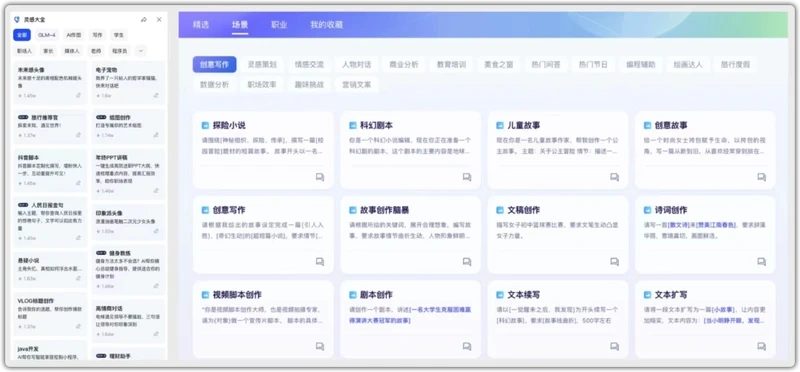The height and width of the screenshot is (372, 800).
Task: Click the chat icon on 探险小说 card
Action: [320, 177]
